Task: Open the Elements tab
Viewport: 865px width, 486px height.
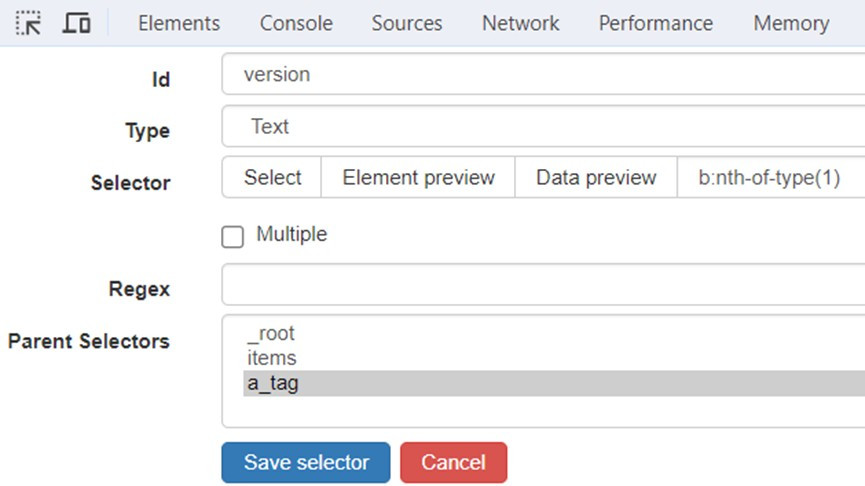Action: 179,23
